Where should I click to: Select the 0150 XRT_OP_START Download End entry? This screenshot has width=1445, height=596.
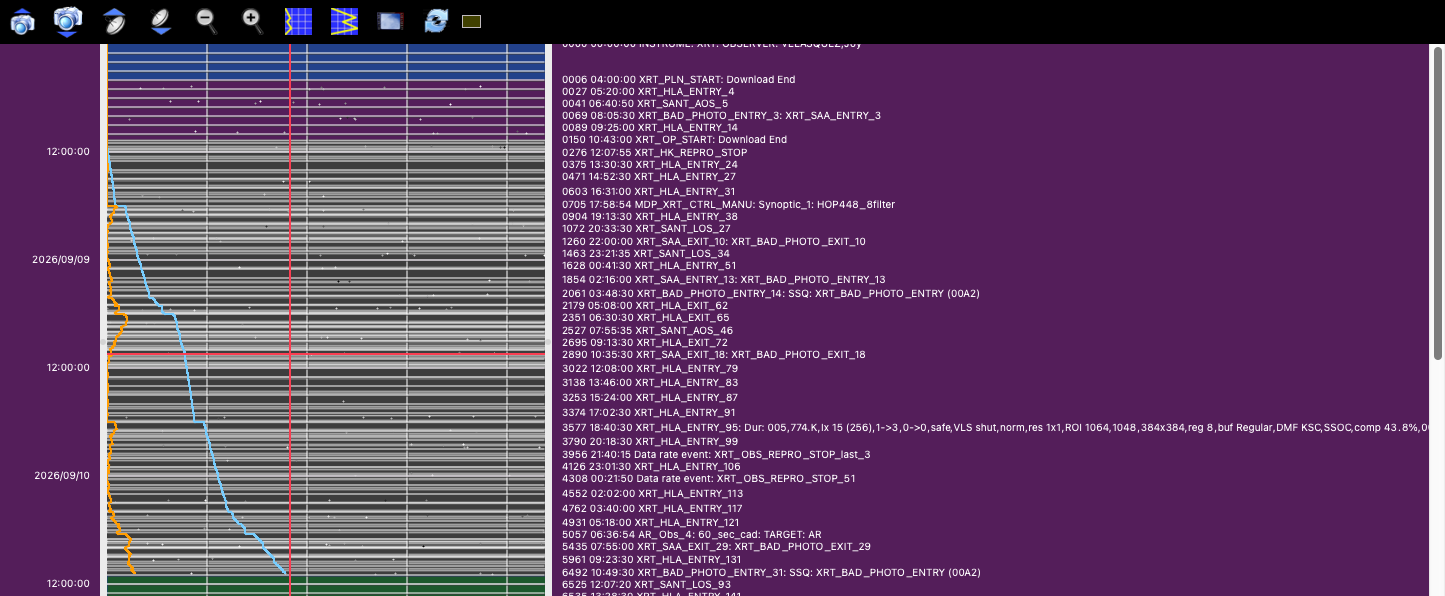coord(675,140)
